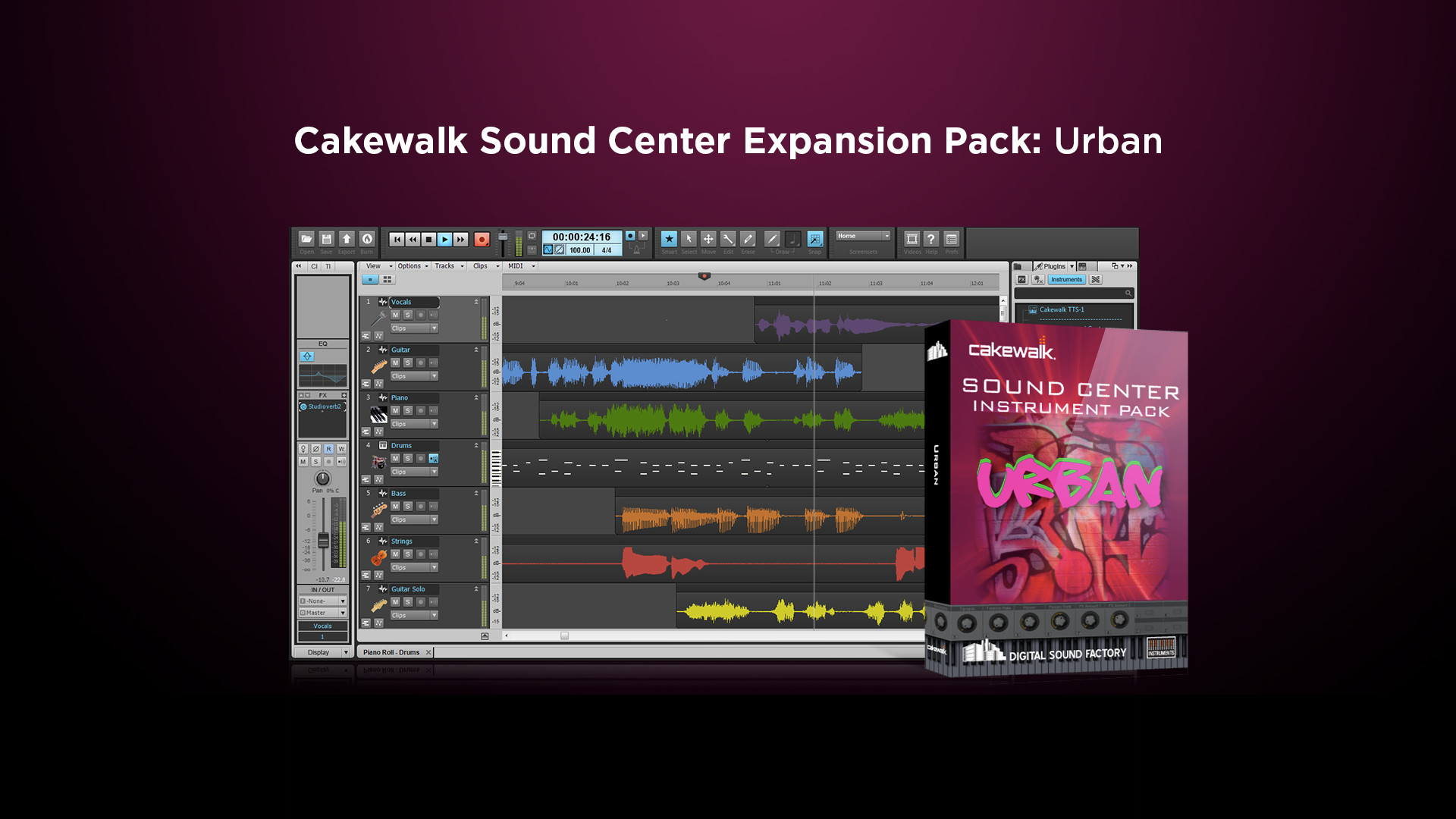Viewport: 1456px width, 819px height.
Task: Toggle the Snap to grid button
Action: 814,239
